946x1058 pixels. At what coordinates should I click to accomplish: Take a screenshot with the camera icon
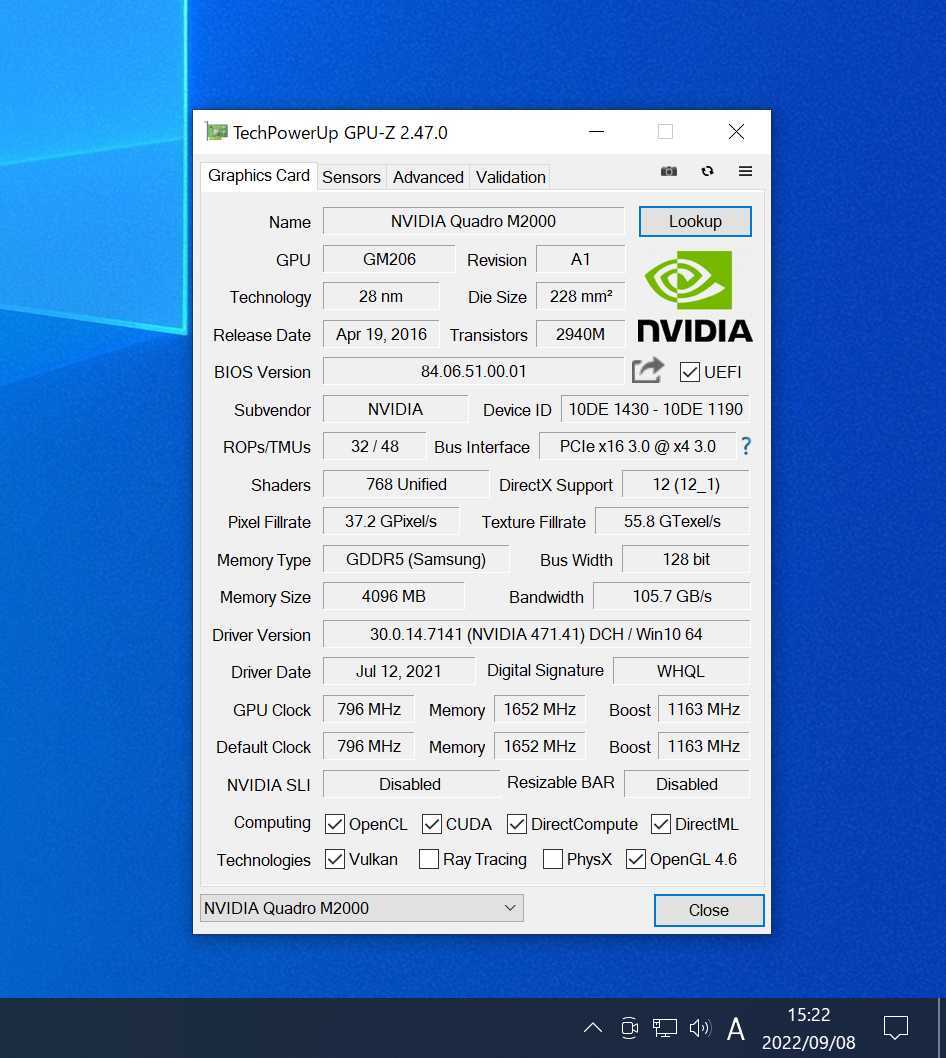(668, 171)
